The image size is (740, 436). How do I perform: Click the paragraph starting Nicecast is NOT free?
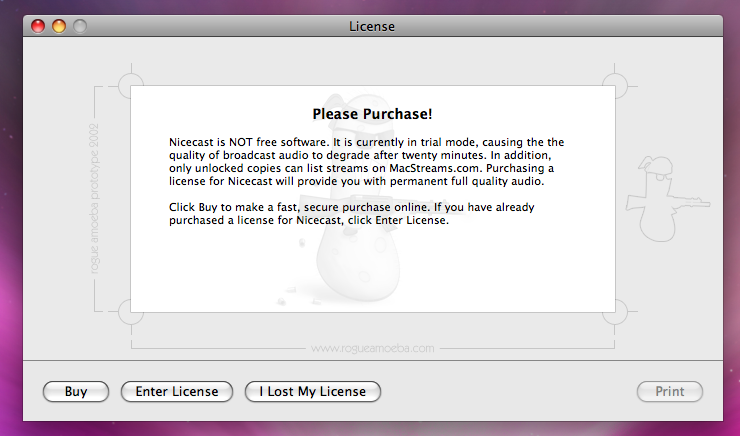pyautogui.click(x=366, y=162)
